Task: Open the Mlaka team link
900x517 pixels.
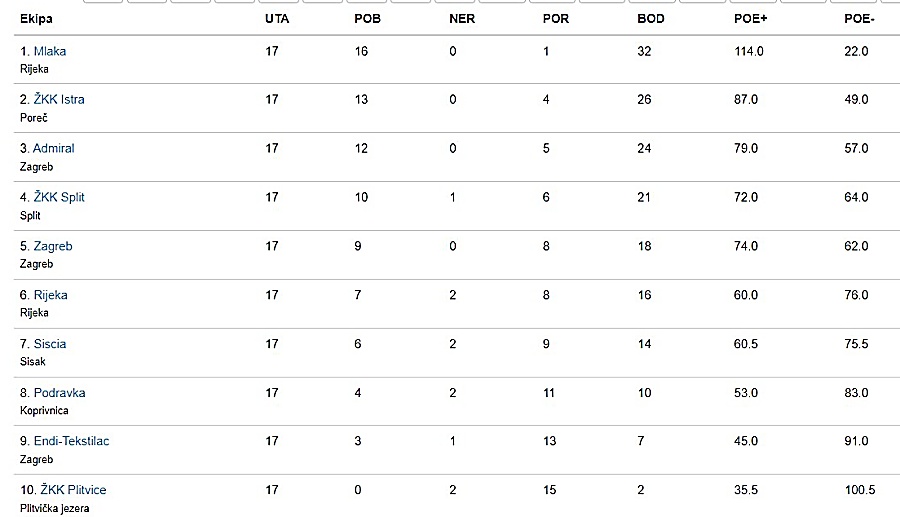Action: pos(49,51)
